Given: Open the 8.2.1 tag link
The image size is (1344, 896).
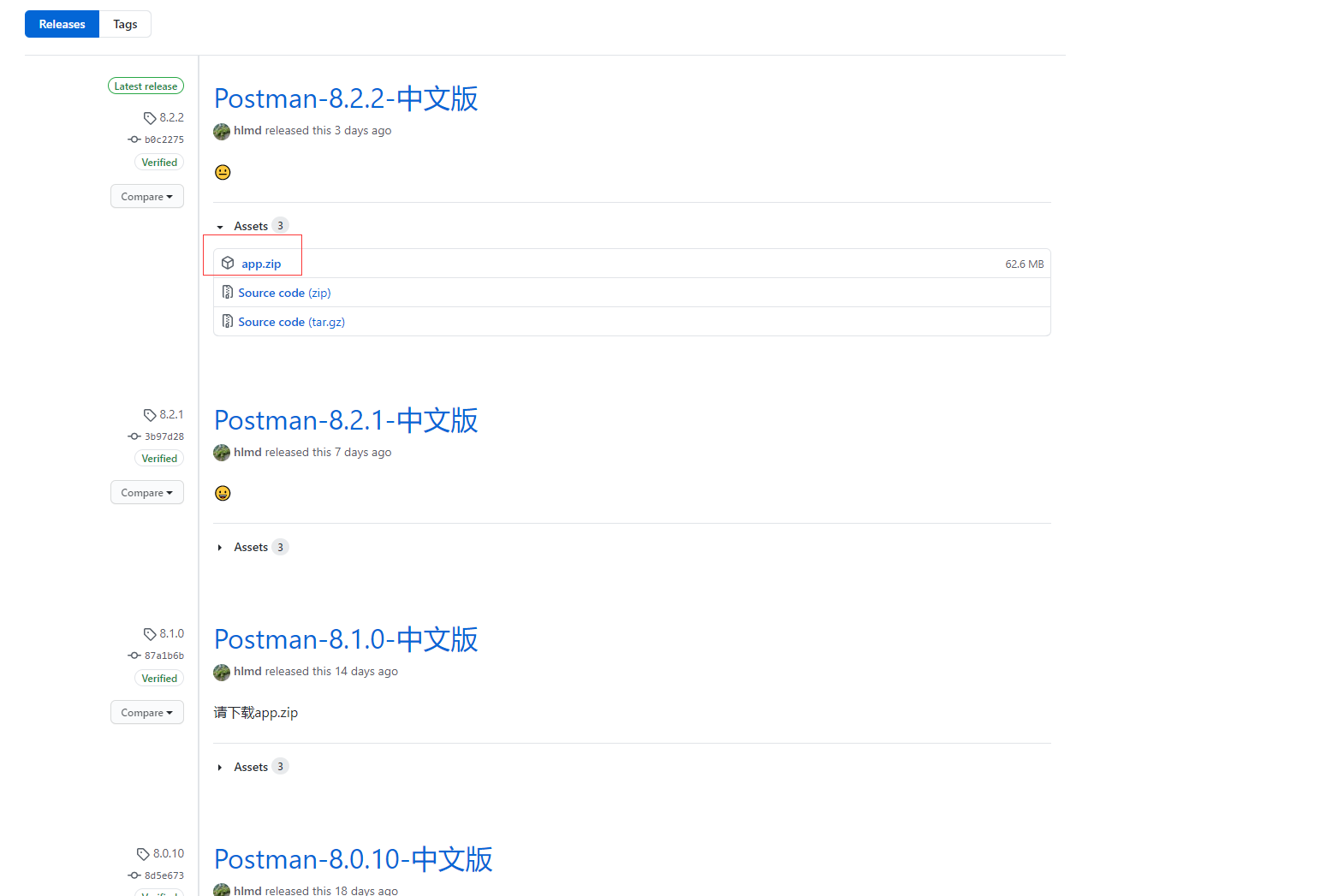Looking at the screenshot, I should pos(171,414).
